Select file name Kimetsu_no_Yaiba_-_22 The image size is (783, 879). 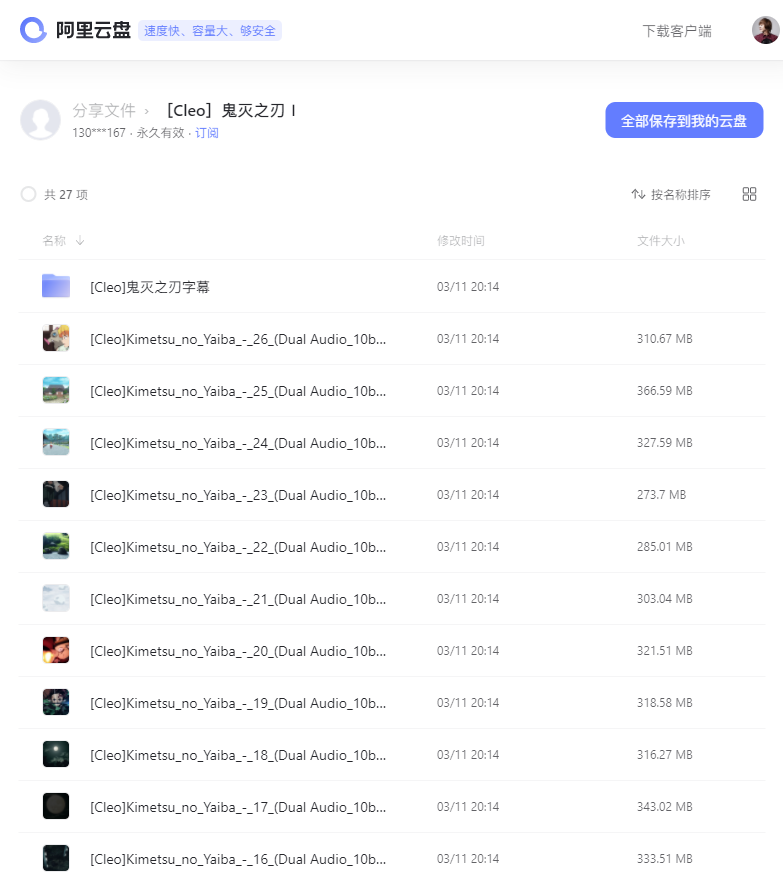238,547
